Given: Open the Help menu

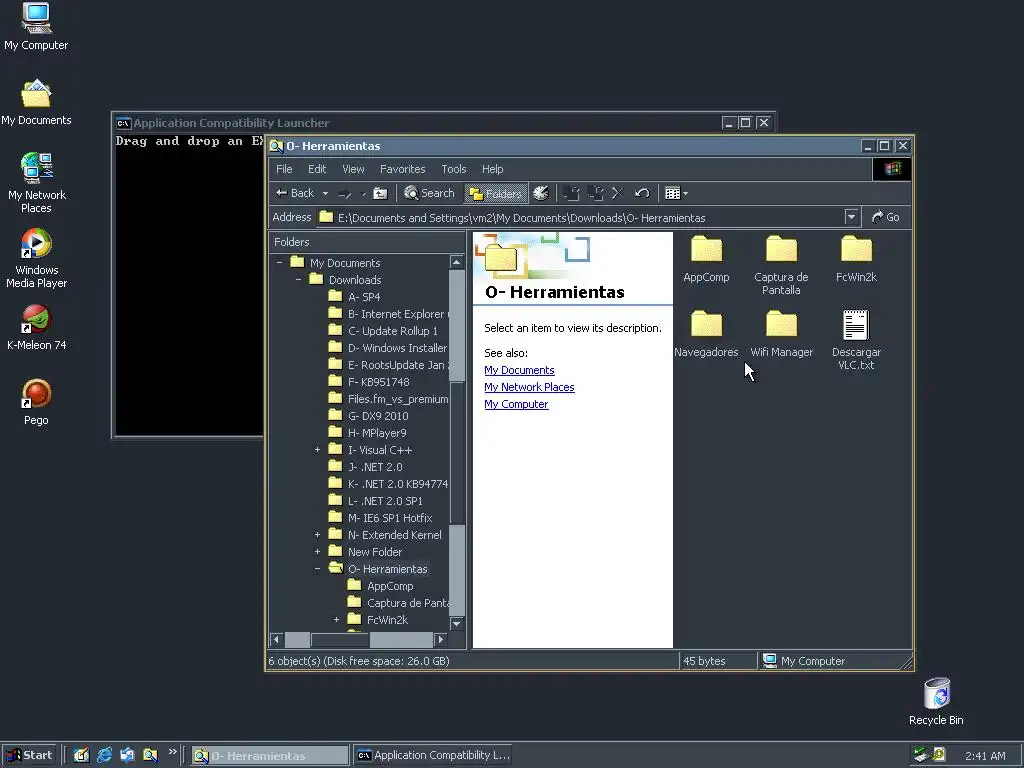Looking at the screenshot, I should click(492, 169).
